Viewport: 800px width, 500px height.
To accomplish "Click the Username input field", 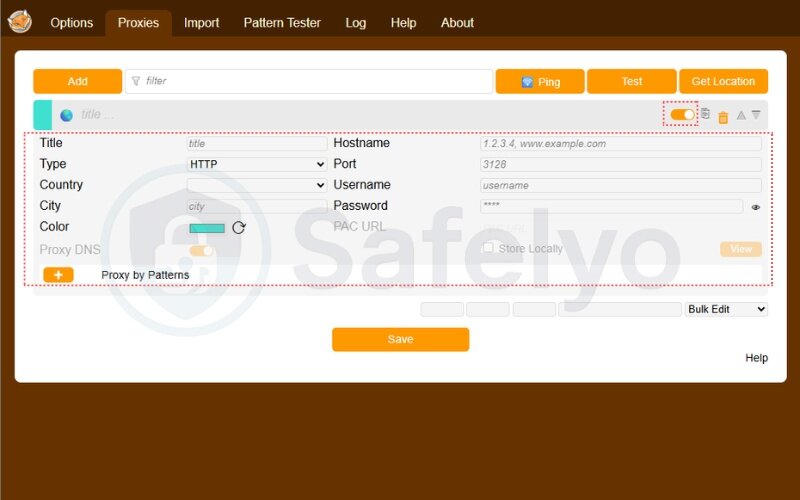I will pos(620,185).
